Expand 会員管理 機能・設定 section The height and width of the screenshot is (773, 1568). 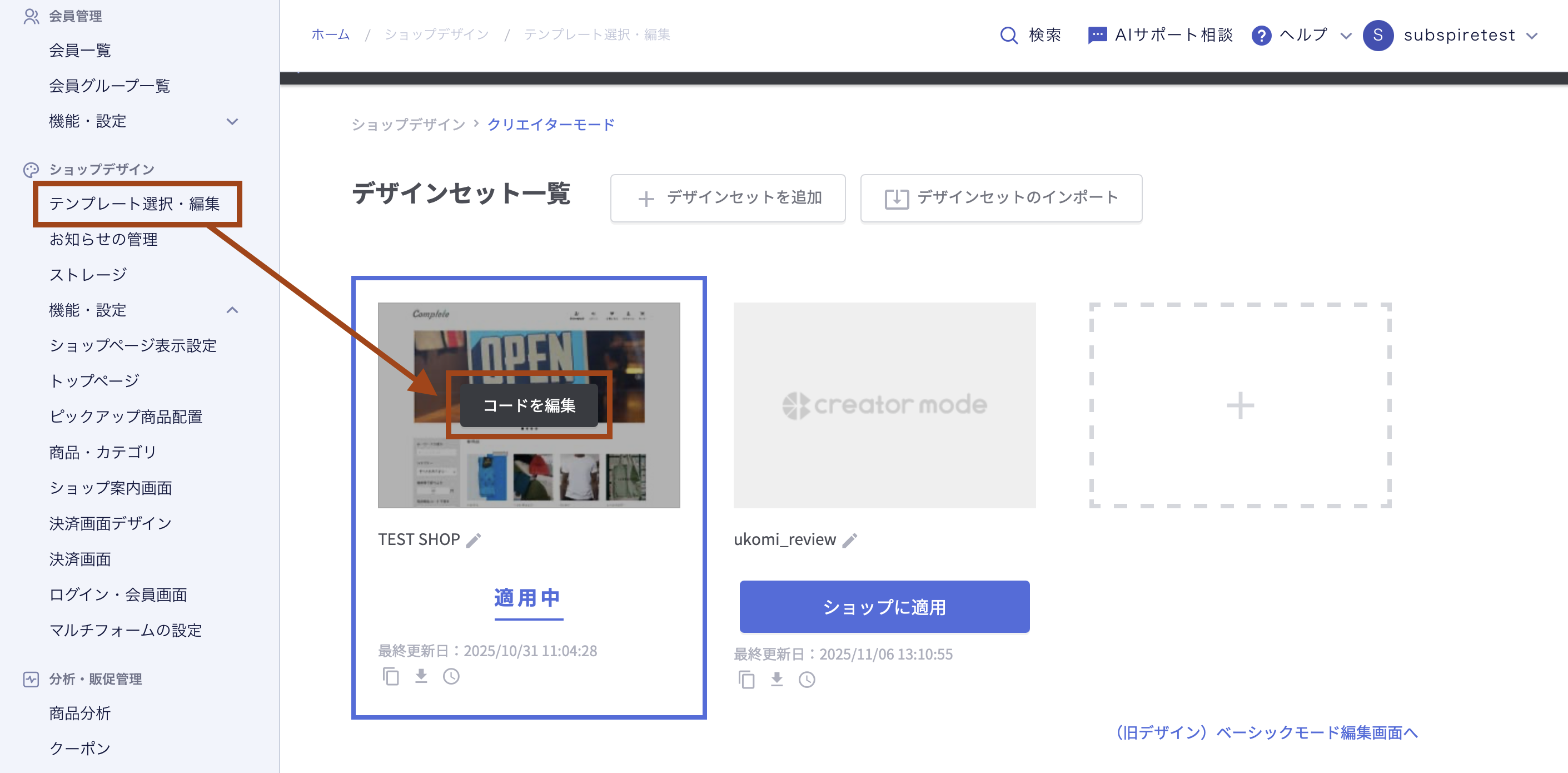click(232, 121)
